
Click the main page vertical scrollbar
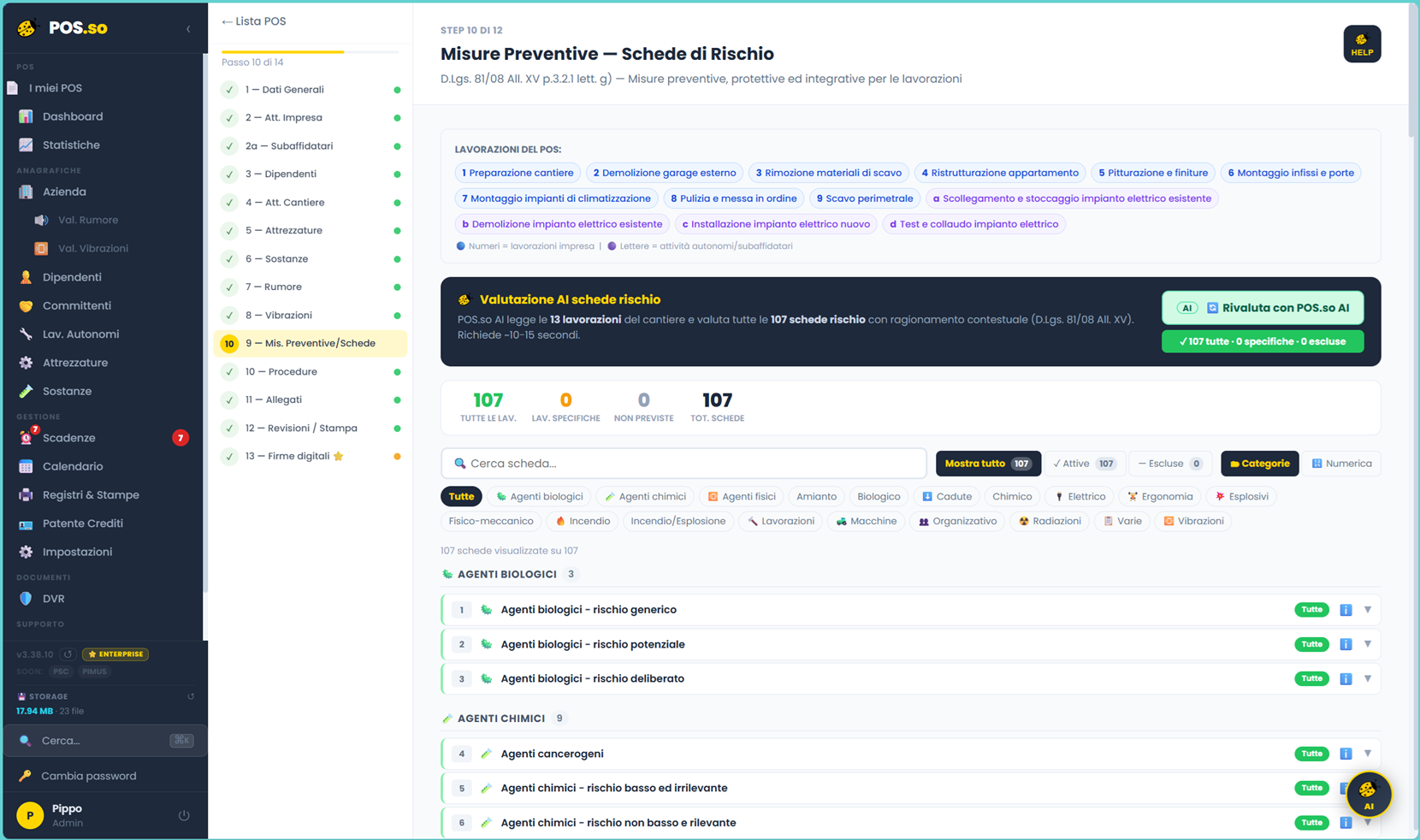(x=1411, y=70)
